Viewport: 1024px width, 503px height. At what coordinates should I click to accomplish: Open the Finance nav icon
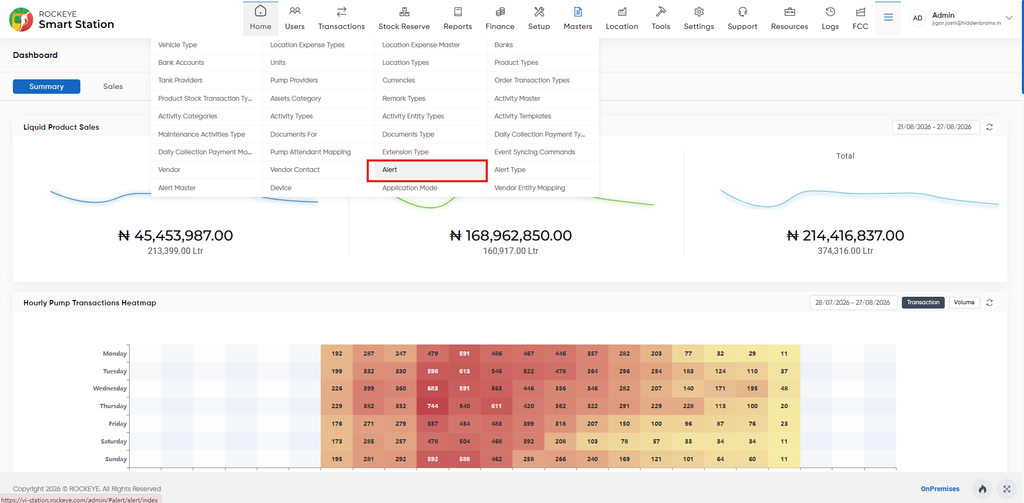pyautogui.click(x=500, y=12)
